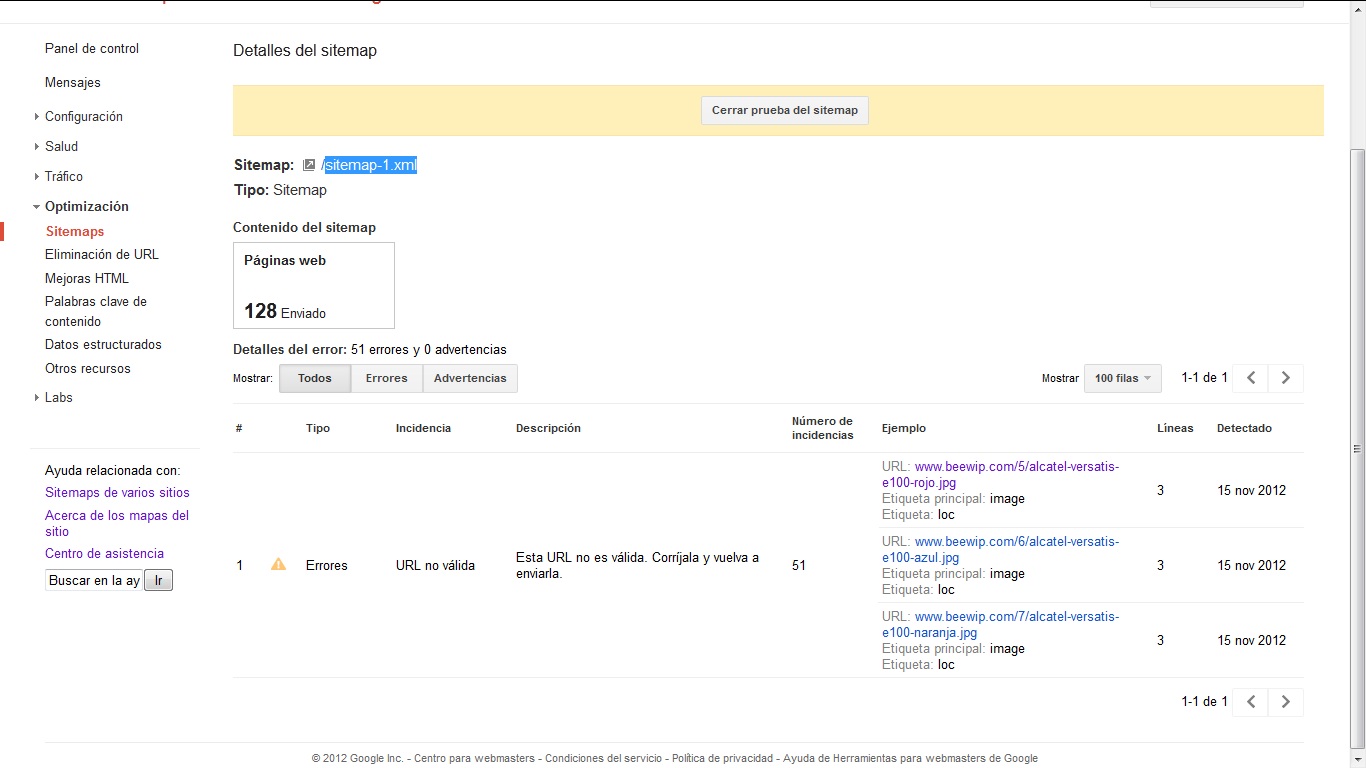Click the page's vertical scrollbar
Image resolution: width=1366 pixels, height=768 pixels.
[1357, 449]
